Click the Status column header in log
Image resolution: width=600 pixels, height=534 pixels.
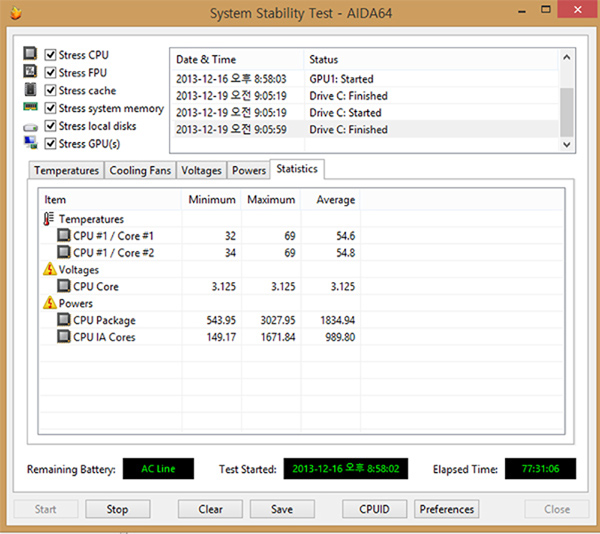(x=432, y=59)
